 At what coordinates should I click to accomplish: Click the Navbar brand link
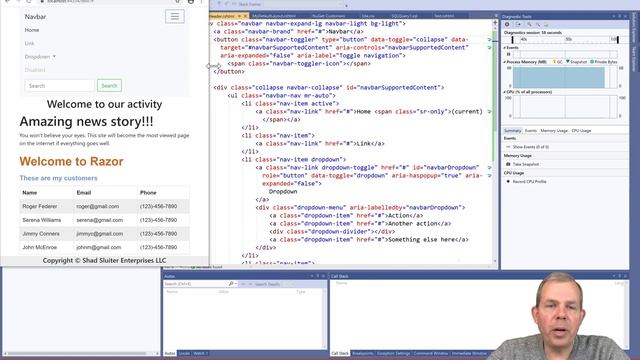[35, 17]
